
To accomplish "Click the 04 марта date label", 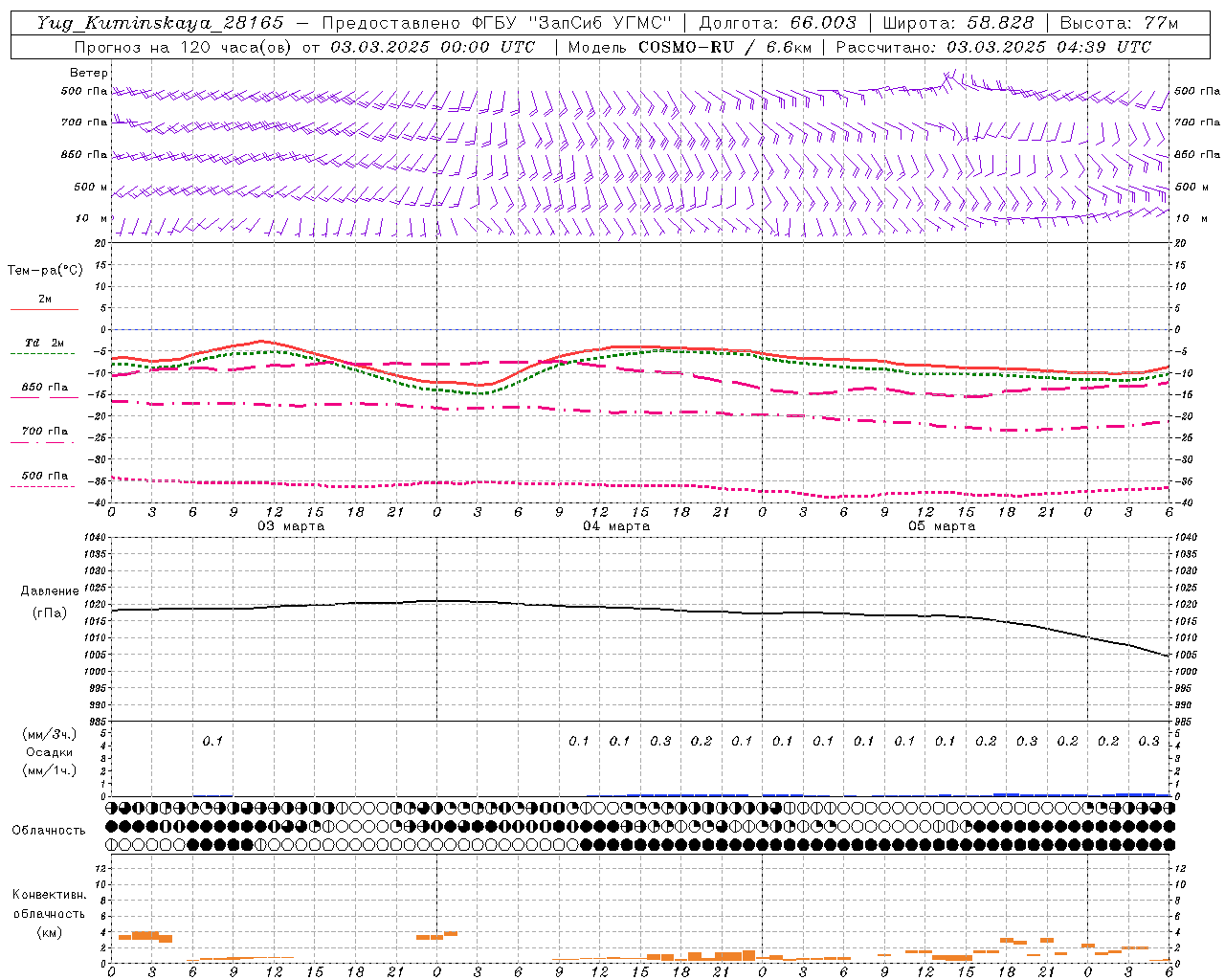I will [616, 526].
